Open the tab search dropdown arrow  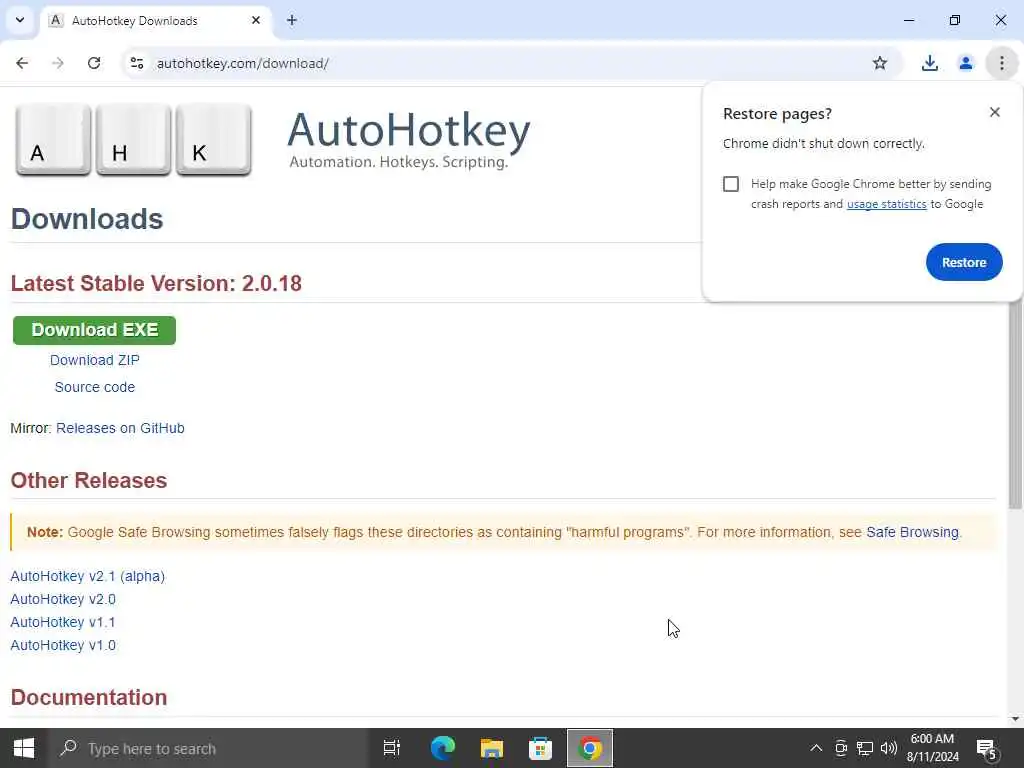tap(20, 20)
